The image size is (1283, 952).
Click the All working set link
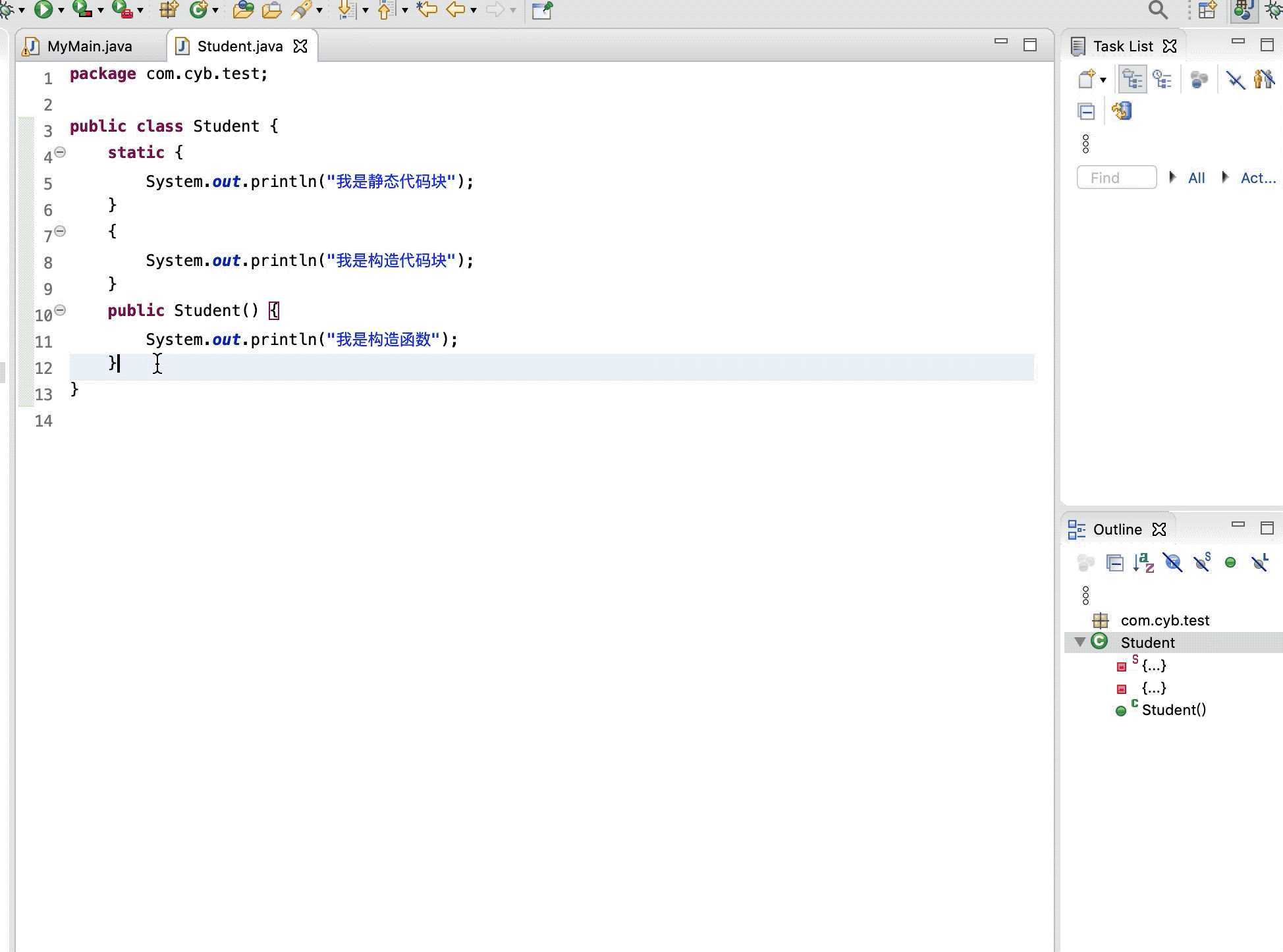tap(1196, 178)
